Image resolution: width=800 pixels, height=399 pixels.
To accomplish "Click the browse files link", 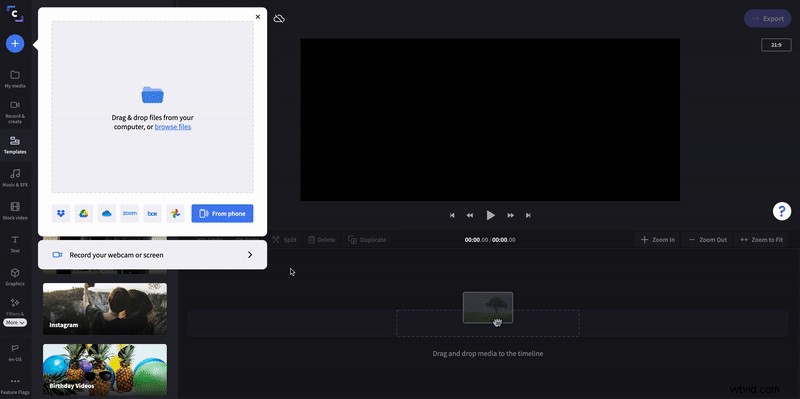I will point(173,127).
